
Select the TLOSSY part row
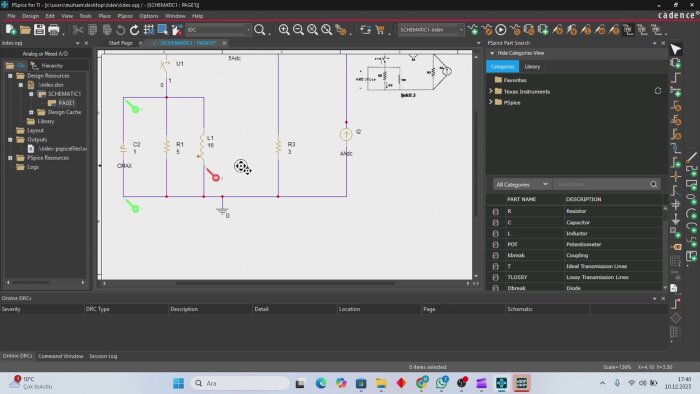click(x=575, y=277)
